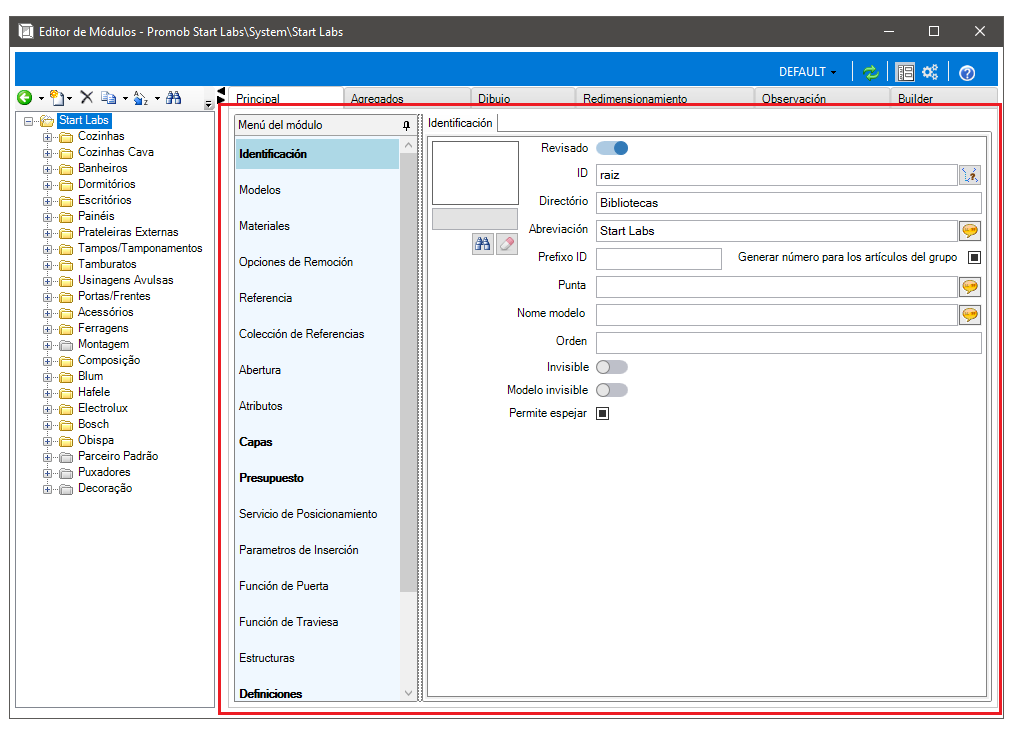The height and width of the screenshot is (733, 1024).
Task: Click the binoculars search icon above tree
Action: (x=173, y=98)
